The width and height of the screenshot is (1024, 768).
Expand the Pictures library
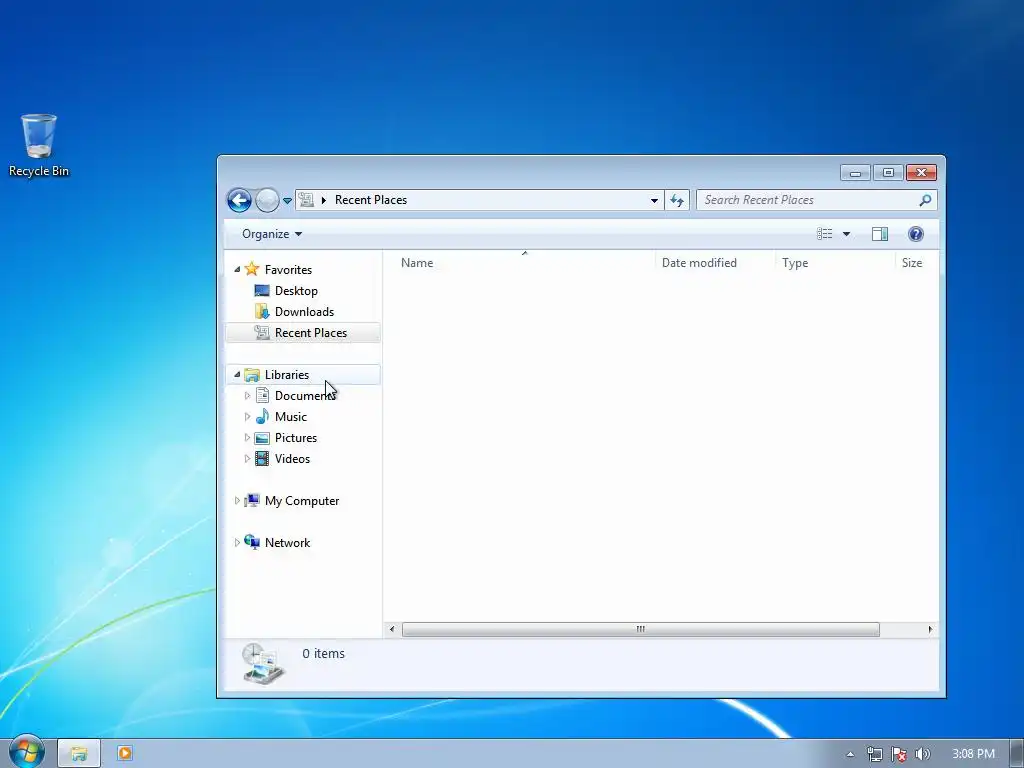(x=248, y=438)
